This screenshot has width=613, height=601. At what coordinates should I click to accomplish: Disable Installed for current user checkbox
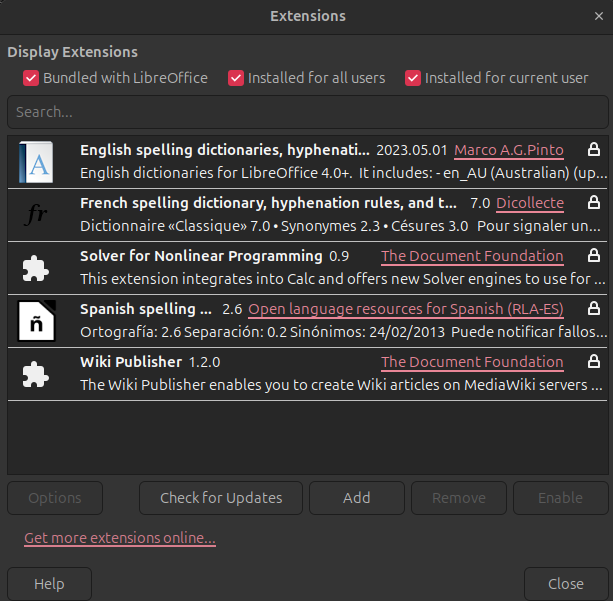[x=413, y=78]
